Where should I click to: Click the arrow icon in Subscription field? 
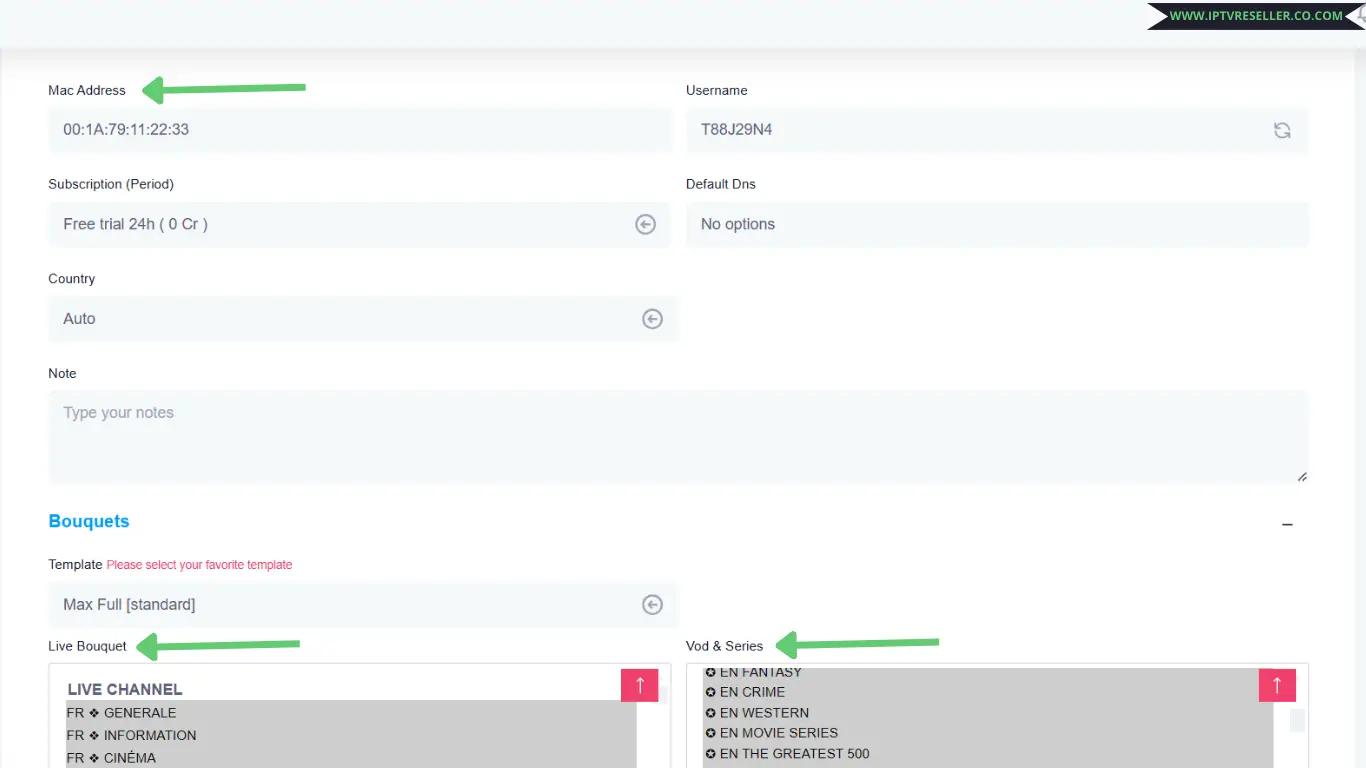[x=645, y=225]
